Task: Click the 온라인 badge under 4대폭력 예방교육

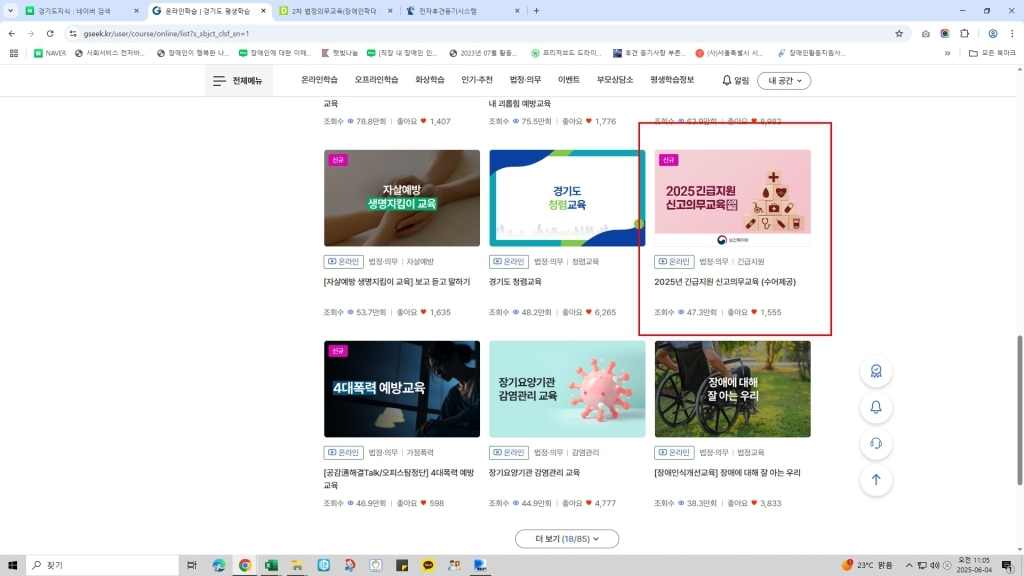Action: tap(344, 452)
